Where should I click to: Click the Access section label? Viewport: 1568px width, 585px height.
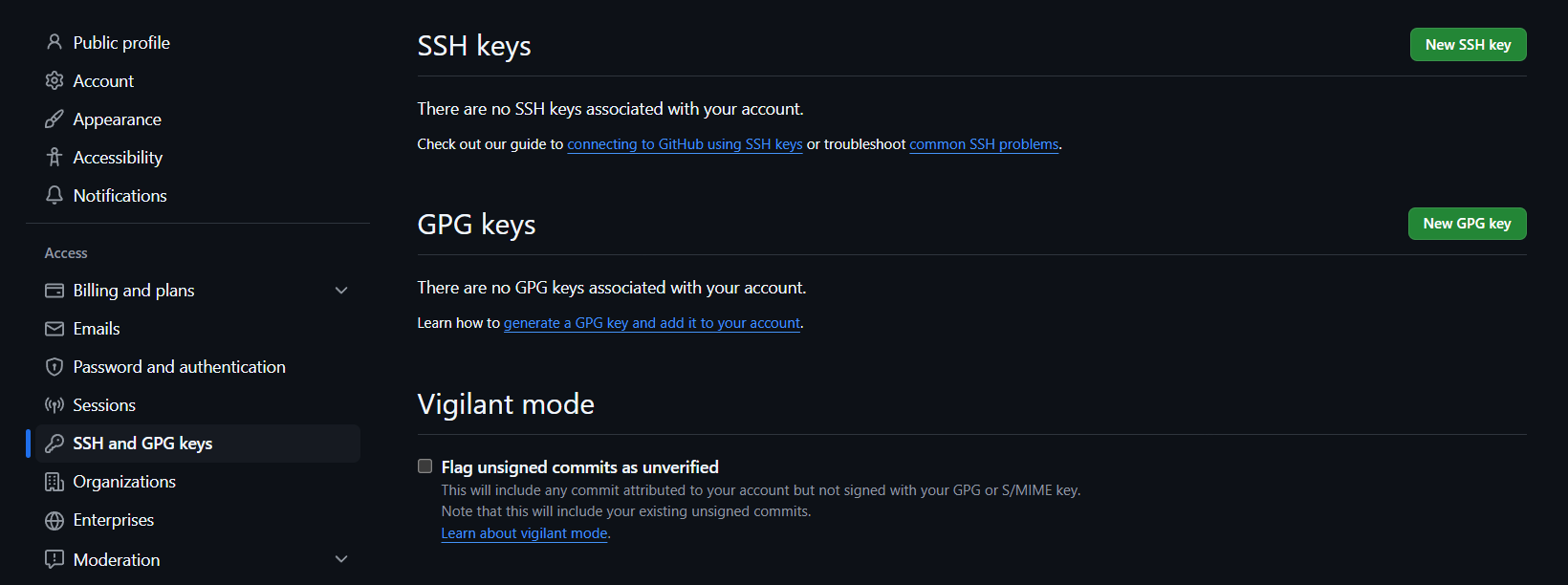pyautogui.click(x=66, y=253)
